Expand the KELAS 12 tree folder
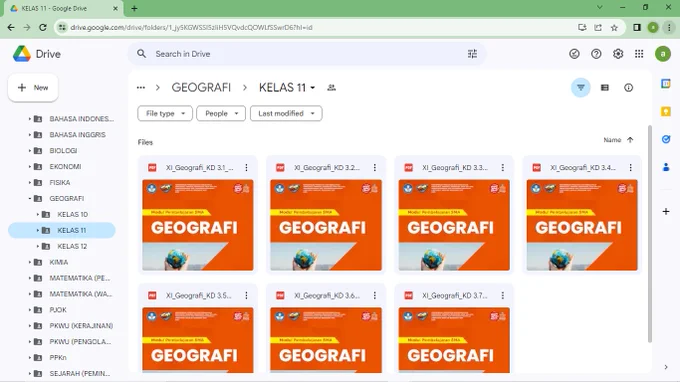The height and width of the screenshot is (382, 680). point(38,246)
